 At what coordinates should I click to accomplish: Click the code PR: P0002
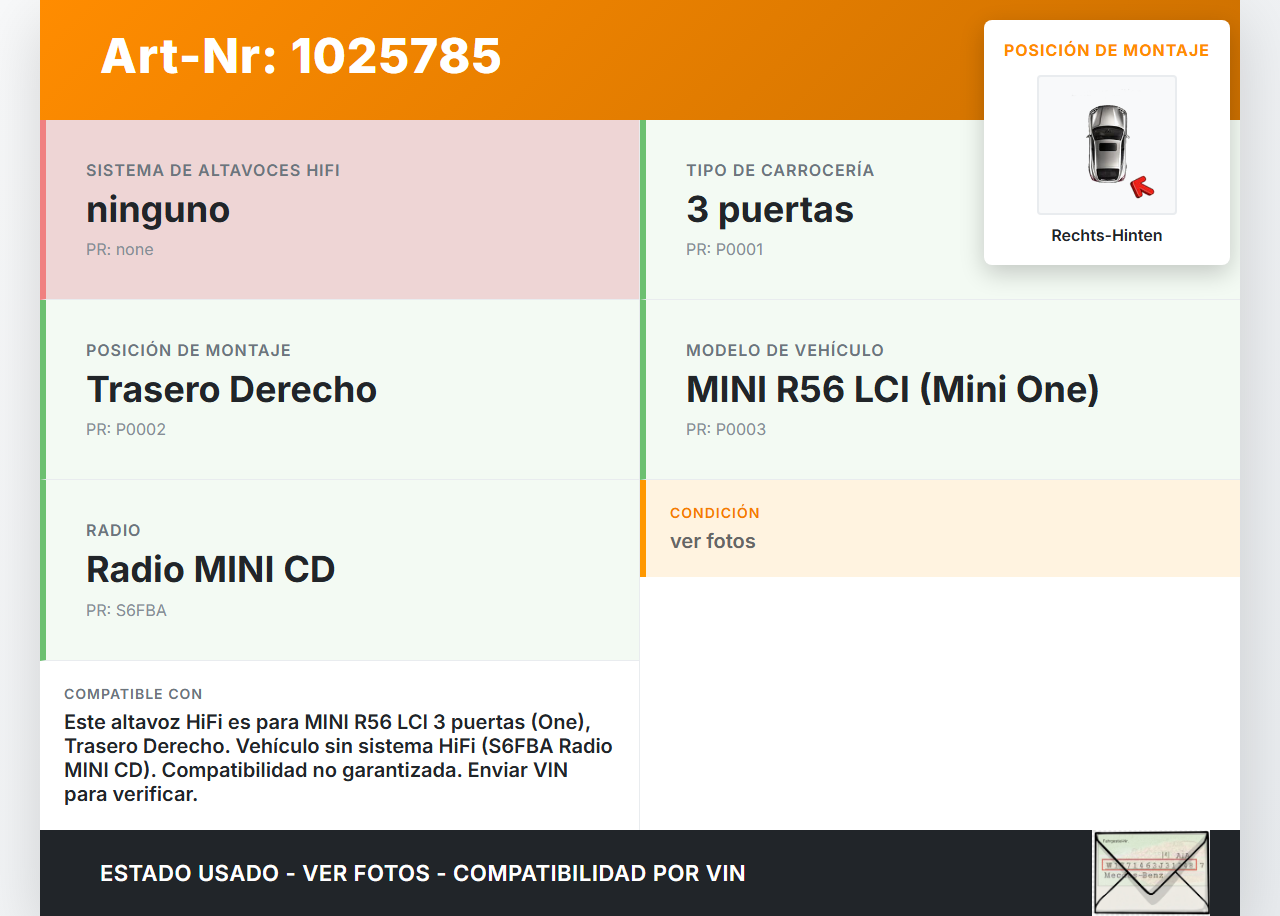(126, 430)
